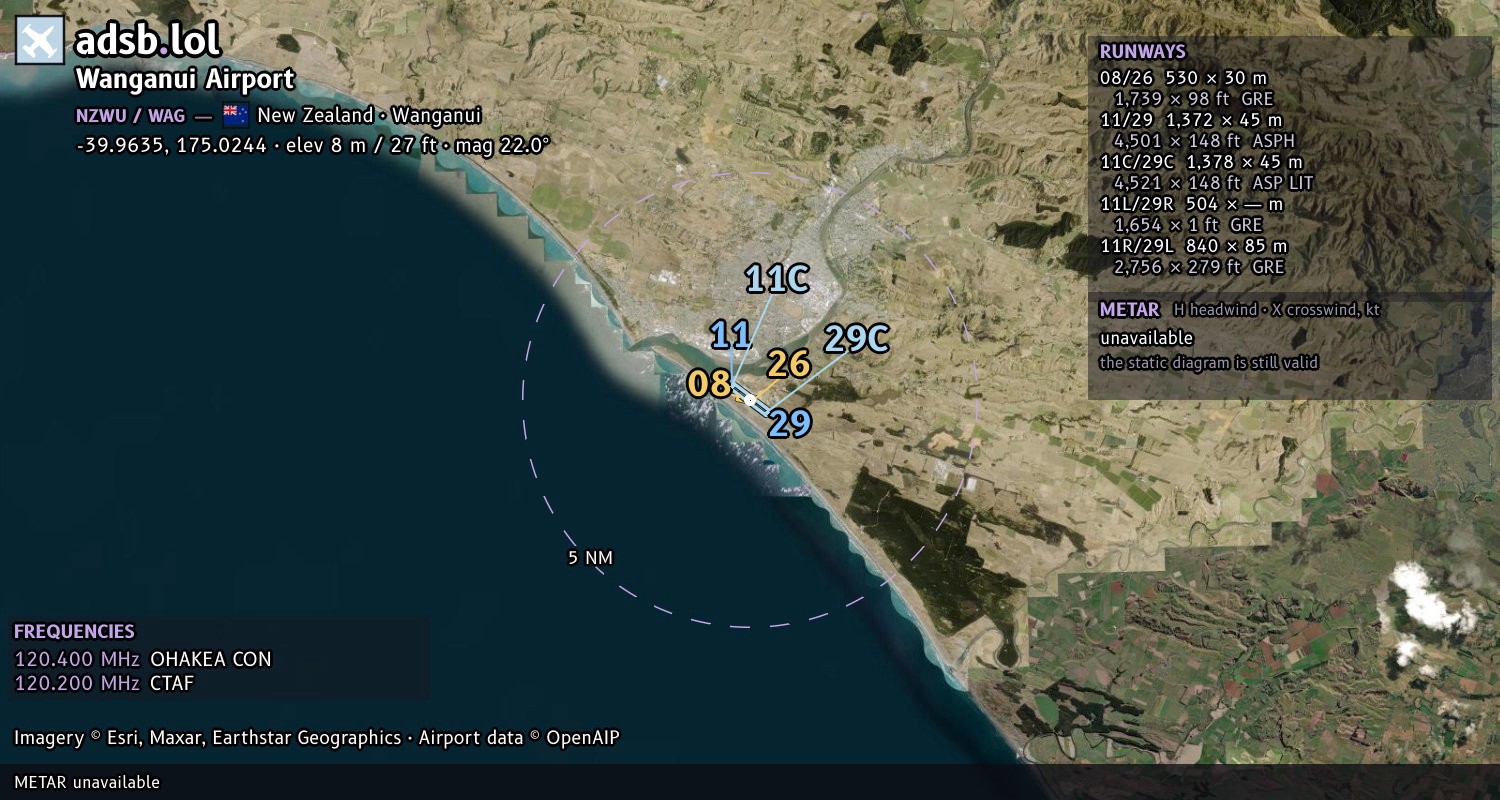Select runway label 29C on the map

tap(856, 339)
